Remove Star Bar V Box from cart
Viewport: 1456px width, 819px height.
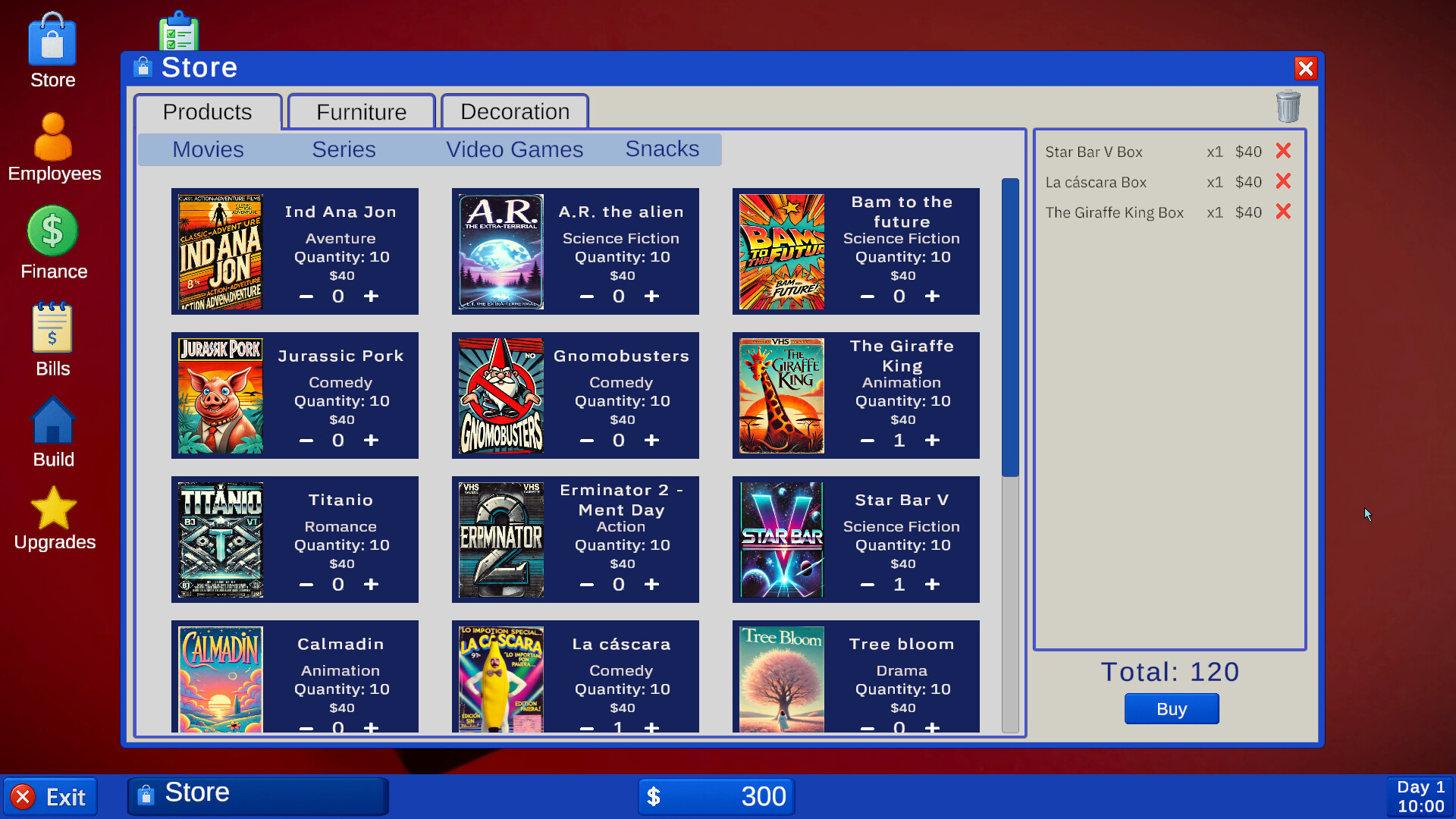click(1283, 151)
